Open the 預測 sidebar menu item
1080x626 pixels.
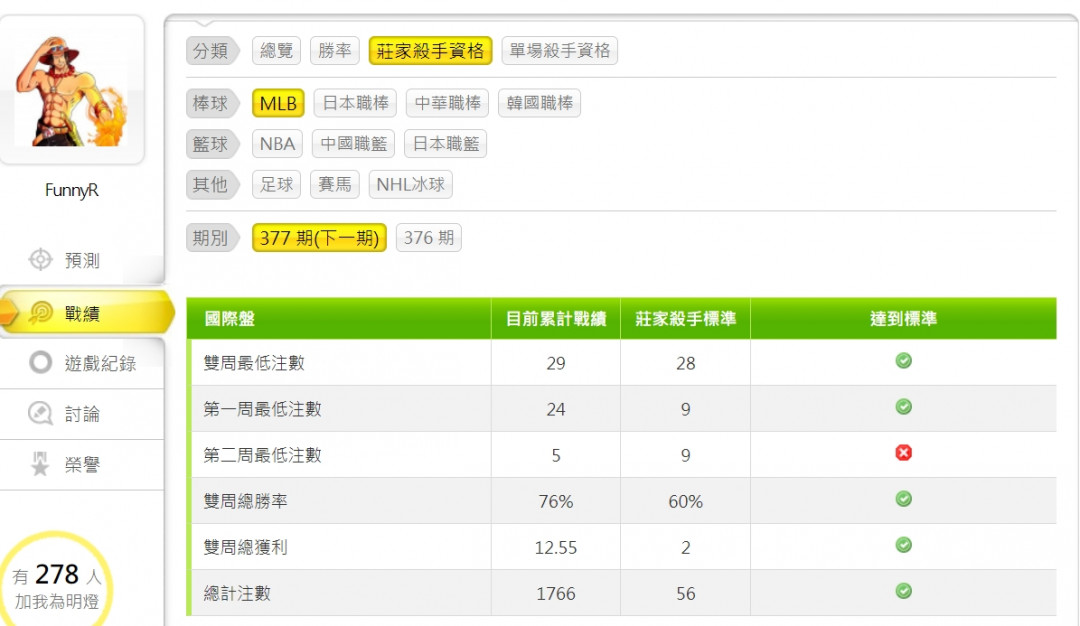click(82, 260)
